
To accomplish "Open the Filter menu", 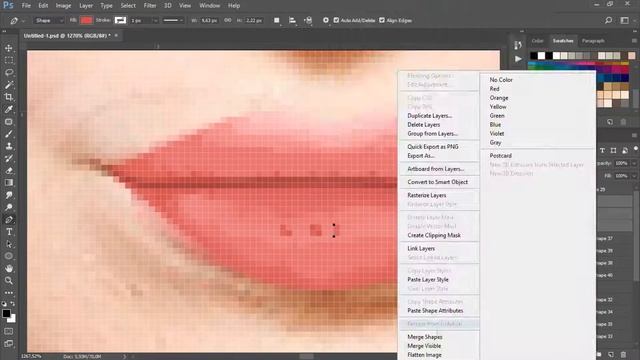I will pyautogui.click(x=150, y=6).
